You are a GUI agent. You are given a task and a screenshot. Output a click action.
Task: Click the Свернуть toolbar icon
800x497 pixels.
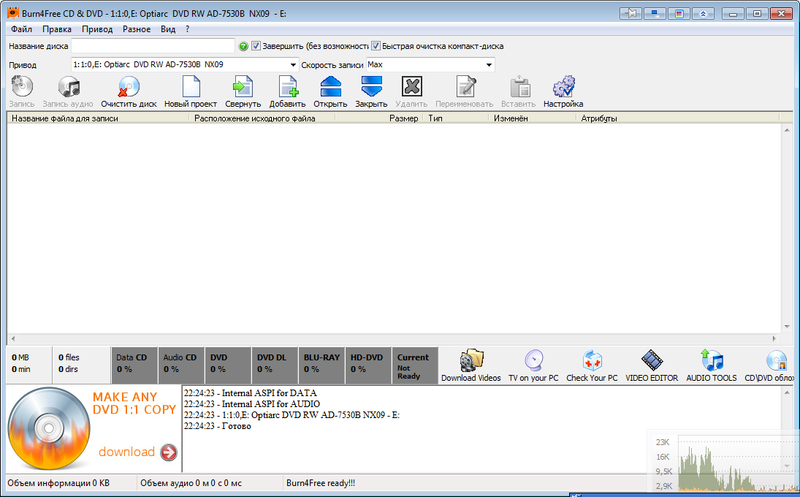click(243, 88)
